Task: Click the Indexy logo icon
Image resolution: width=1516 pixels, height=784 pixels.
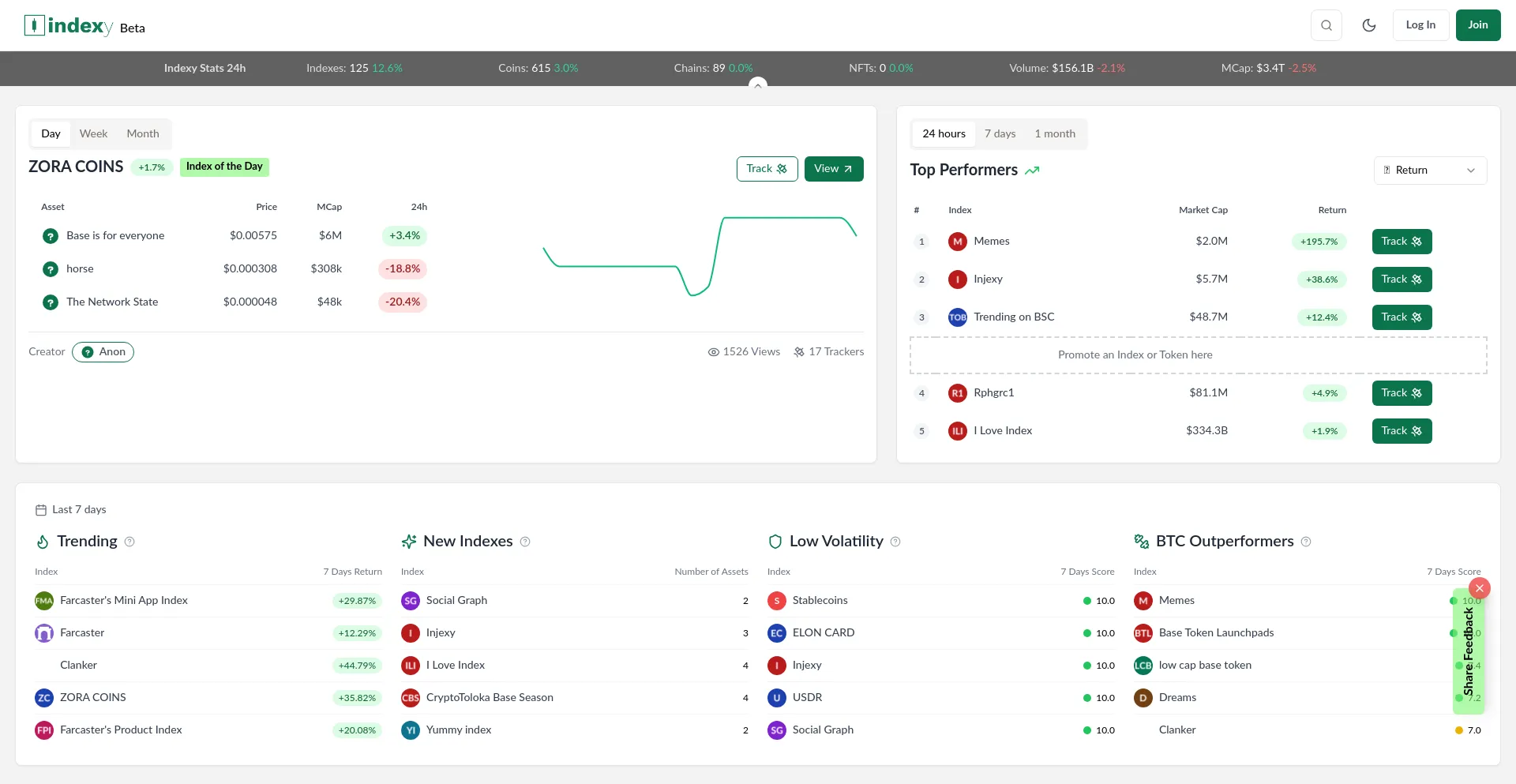Action: [x=34, y=26]
